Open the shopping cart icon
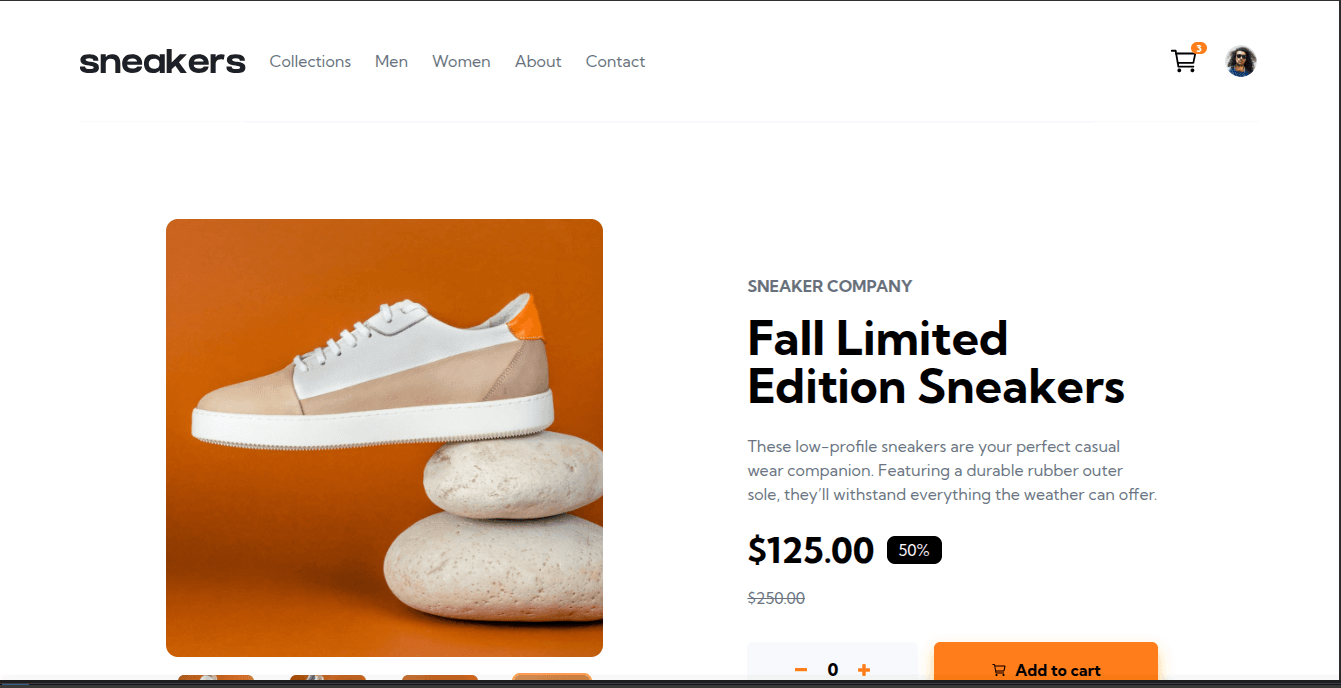This screenshot has height=688, width=1341. 1184,61
